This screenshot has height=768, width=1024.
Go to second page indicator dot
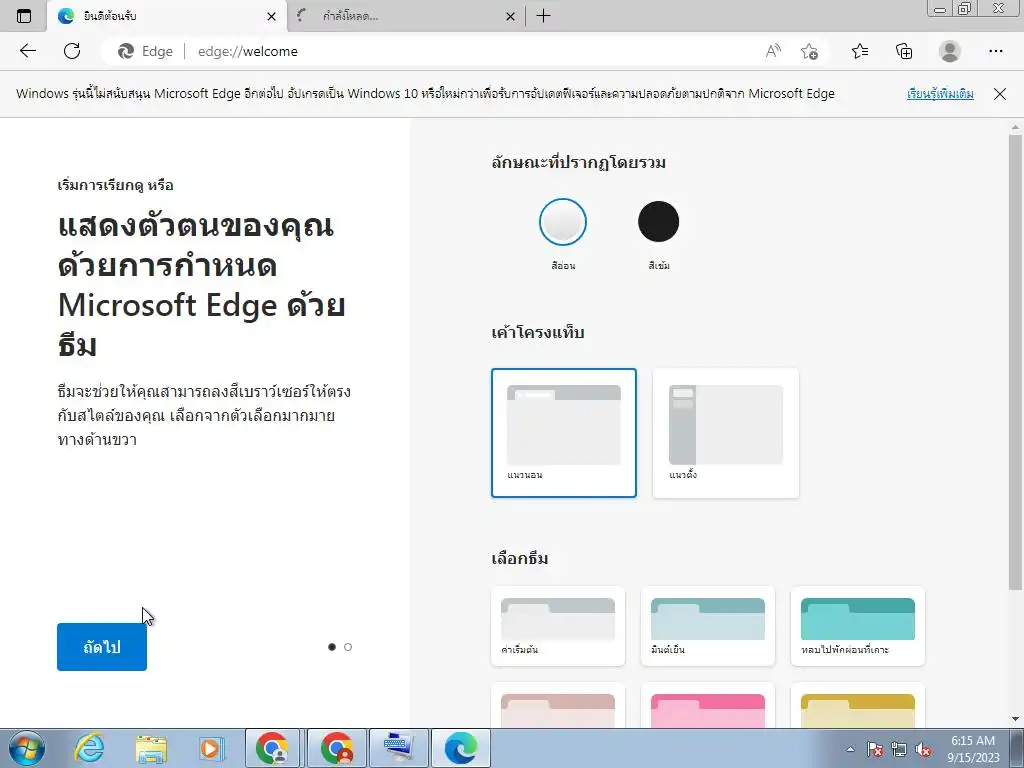348,647
